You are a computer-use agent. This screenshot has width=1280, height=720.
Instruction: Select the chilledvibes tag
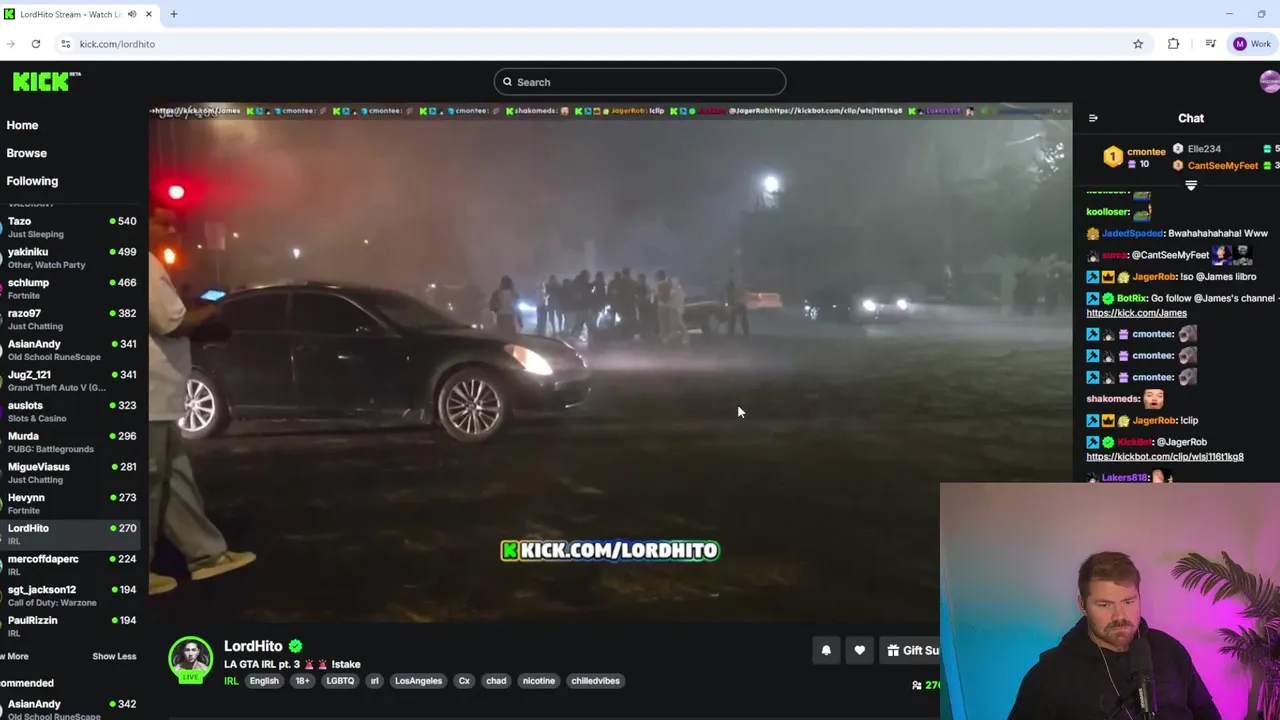pos(595,681)
